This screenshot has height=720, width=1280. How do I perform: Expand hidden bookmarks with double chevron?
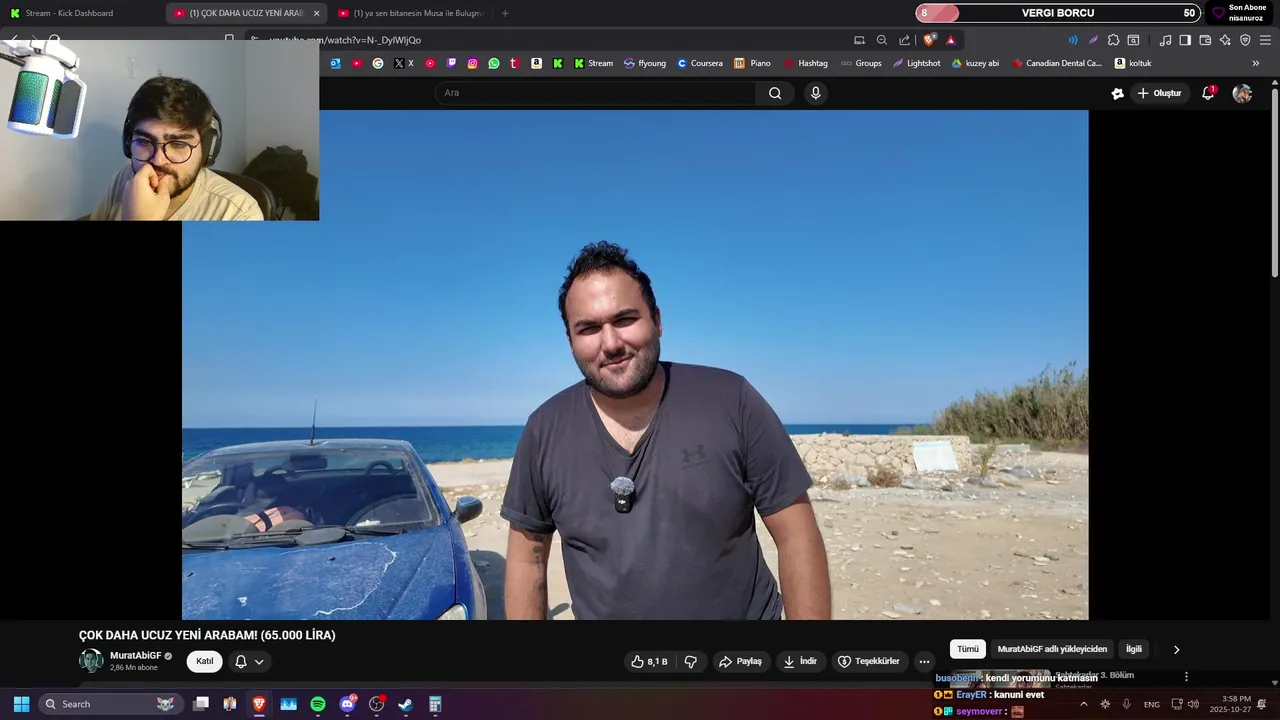[x=1256, y=63]
